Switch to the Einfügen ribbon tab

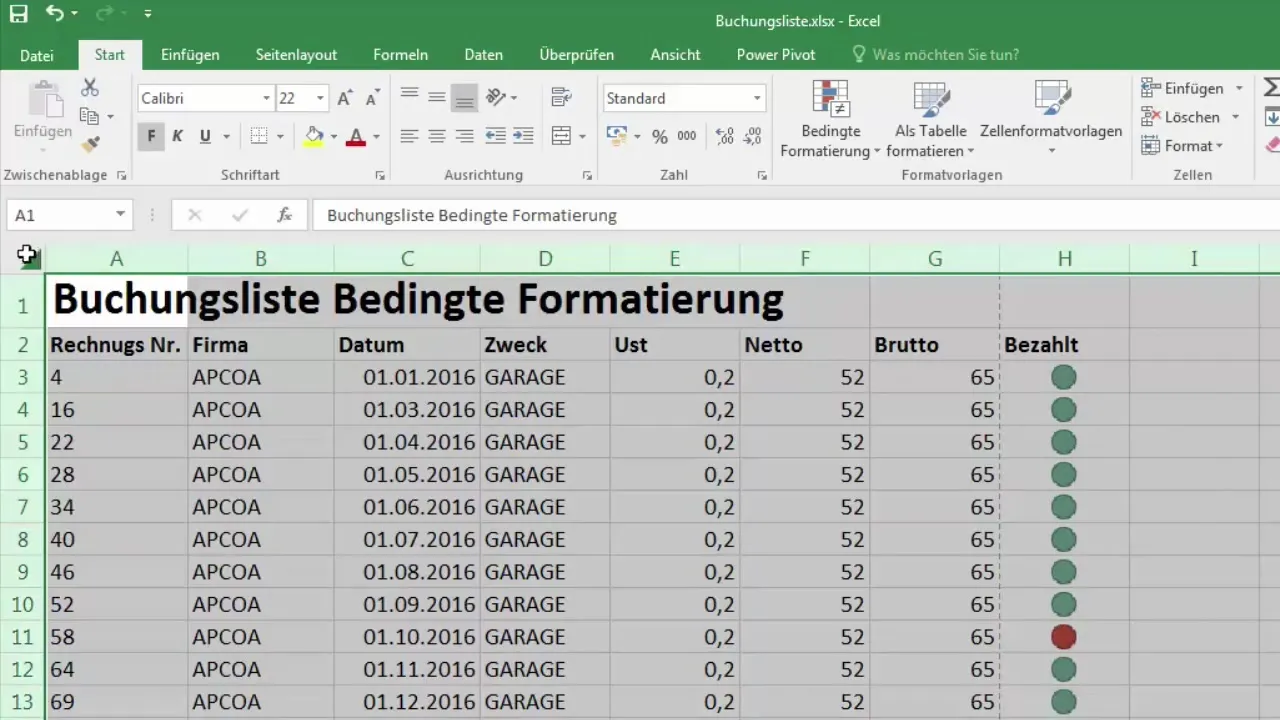189,55
